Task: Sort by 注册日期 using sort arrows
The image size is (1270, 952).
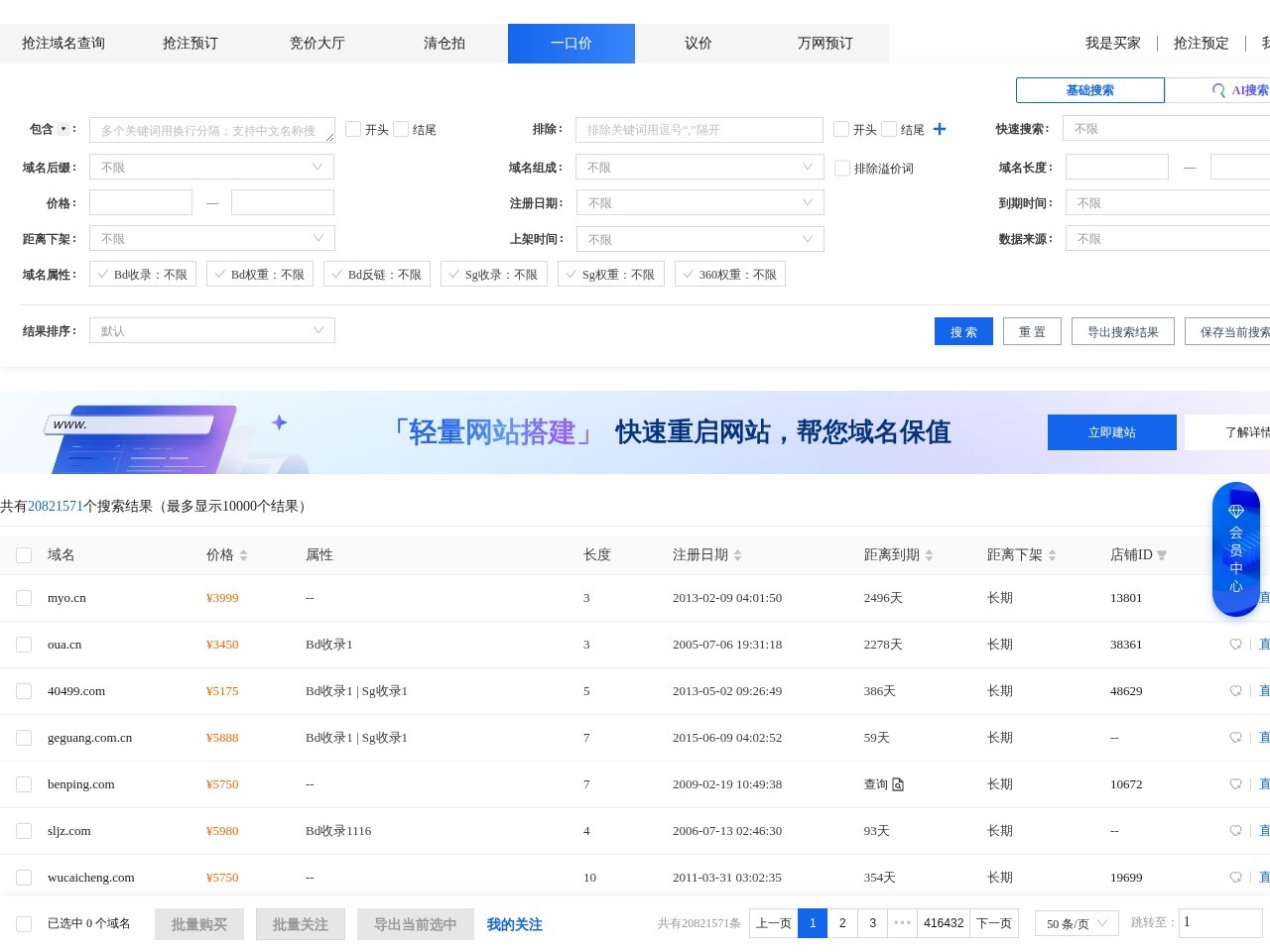Action: pyautogui.click(x=737, y=555)
